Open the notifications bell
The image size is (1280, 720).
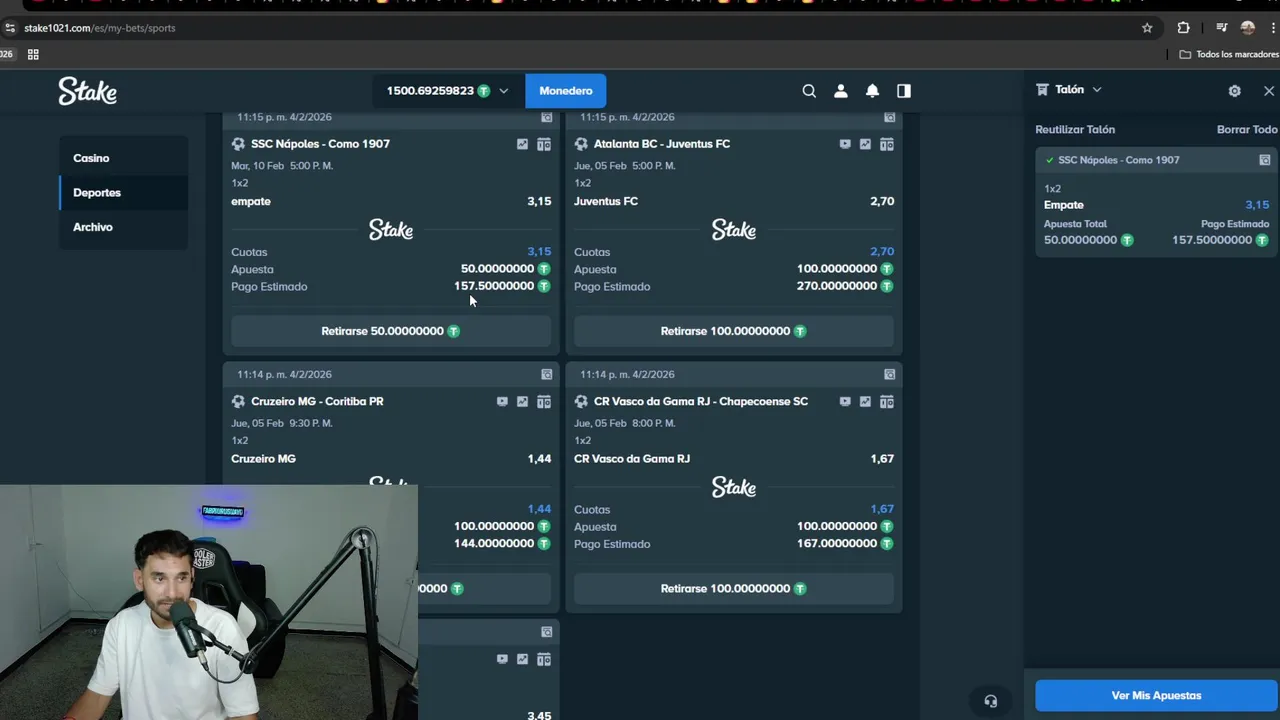872,91
